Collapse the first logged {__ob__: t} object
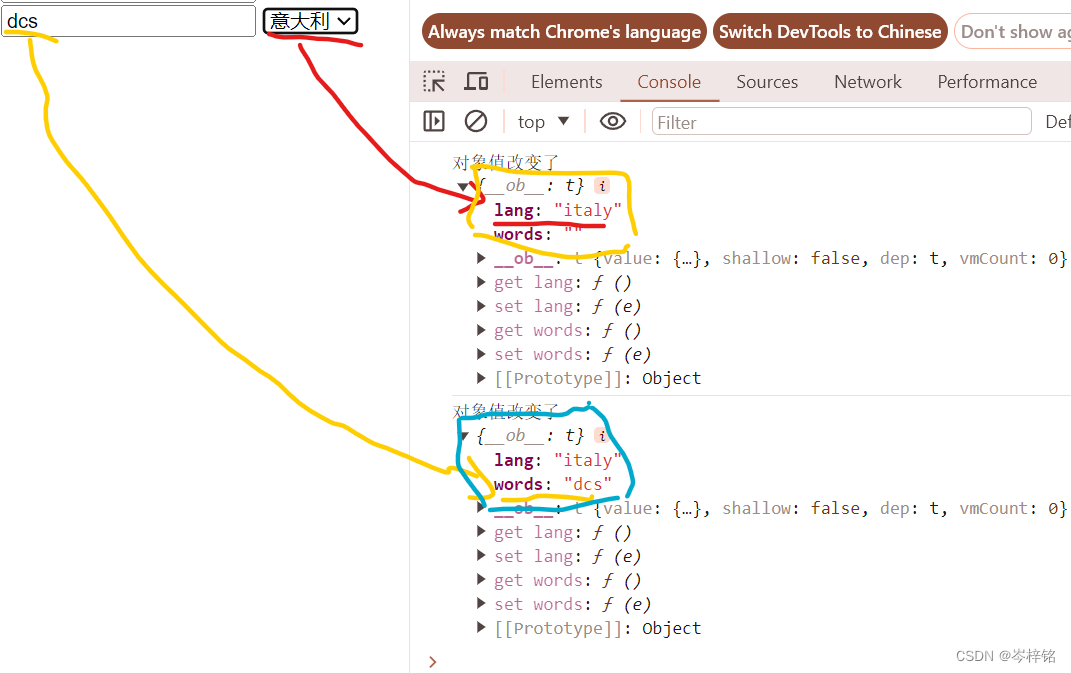Screen dimensions: 1071x673 point(463,185)
